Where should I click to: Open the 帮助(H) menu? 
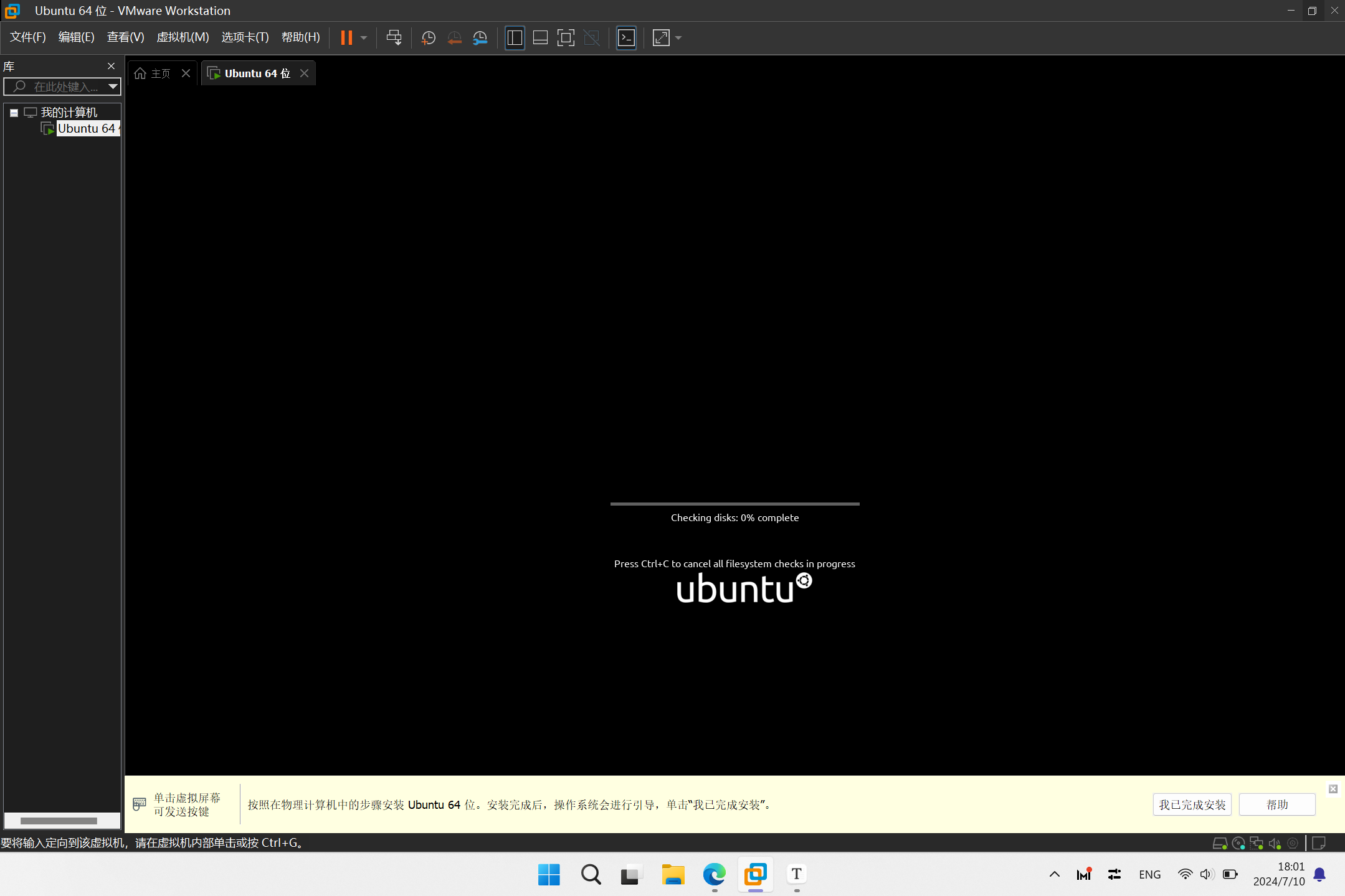click(x=300, y=37)
